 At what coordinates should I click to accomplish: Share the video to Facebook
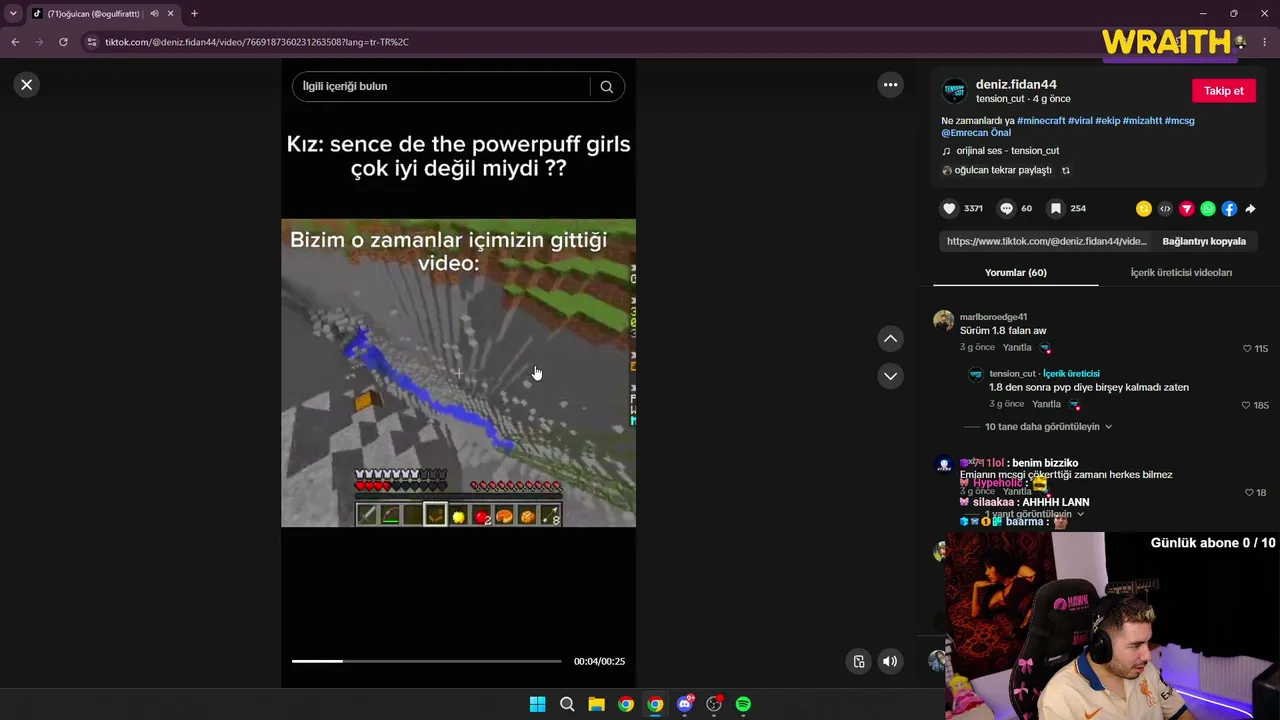1229,209
